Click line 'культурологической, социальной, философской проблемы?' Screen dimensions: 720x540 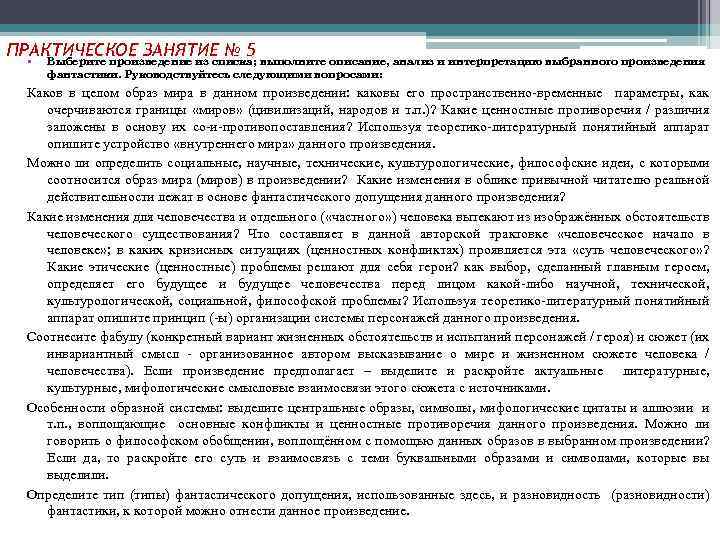[378, 301]
